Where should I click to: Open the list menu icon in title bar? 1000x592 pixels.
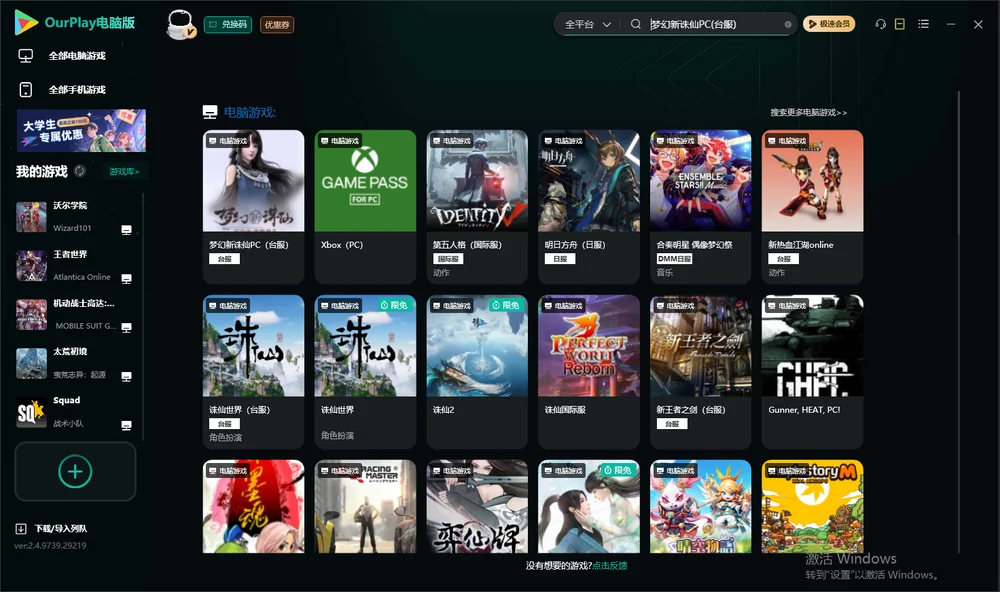click(x=923, y=24)
